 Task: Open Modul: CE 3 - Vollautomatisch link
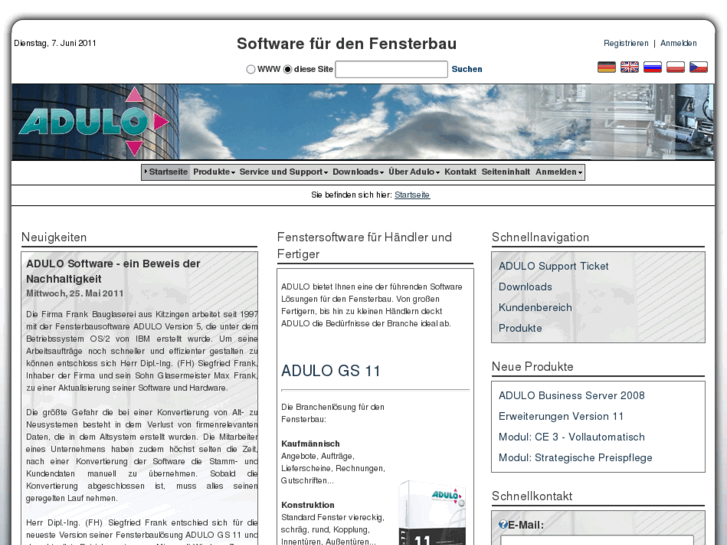point(571,437)
